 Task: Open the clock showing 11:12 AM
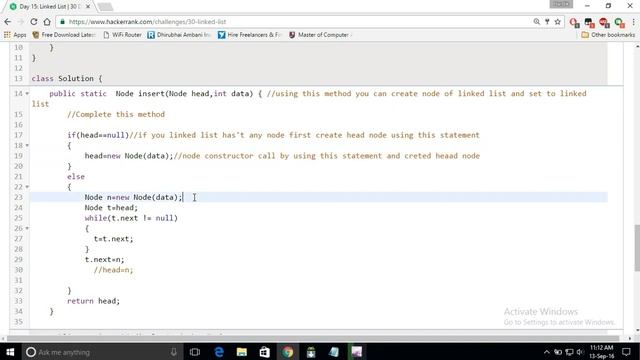[602, 352]
